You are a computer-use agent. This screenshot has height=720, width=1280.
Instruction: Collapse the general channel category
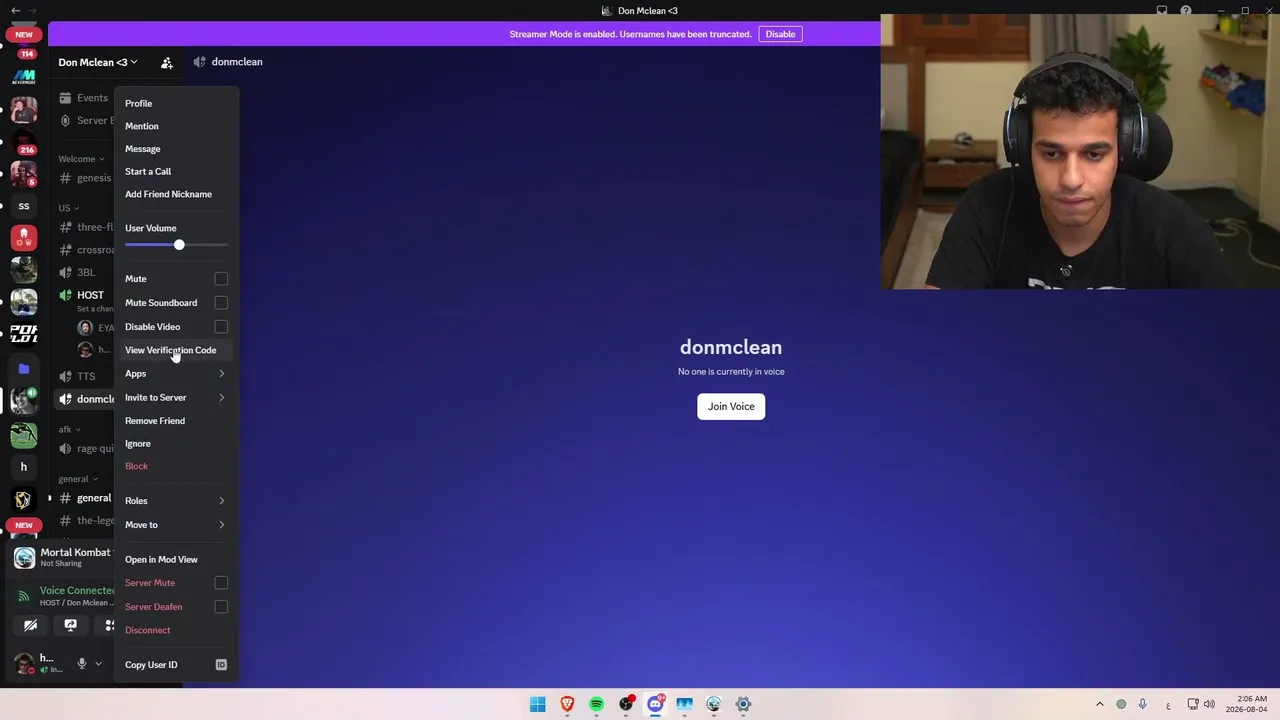78,479
